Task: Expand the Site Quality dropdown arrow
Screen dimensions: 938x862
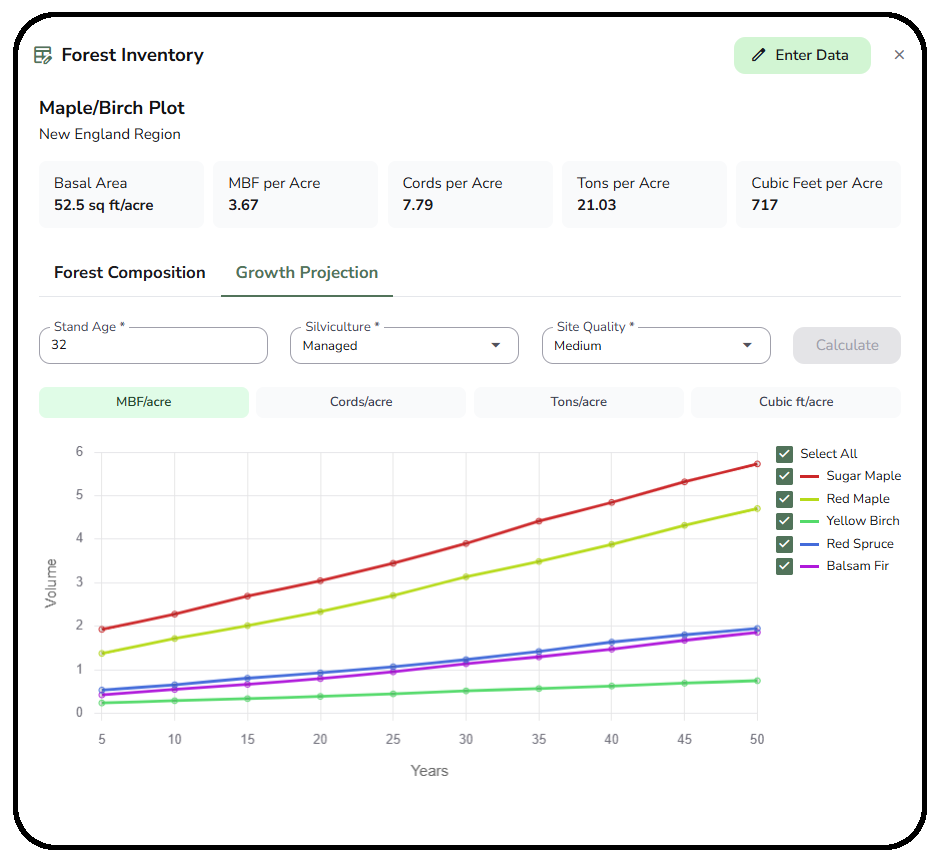Action: click(x=747, y=345)
